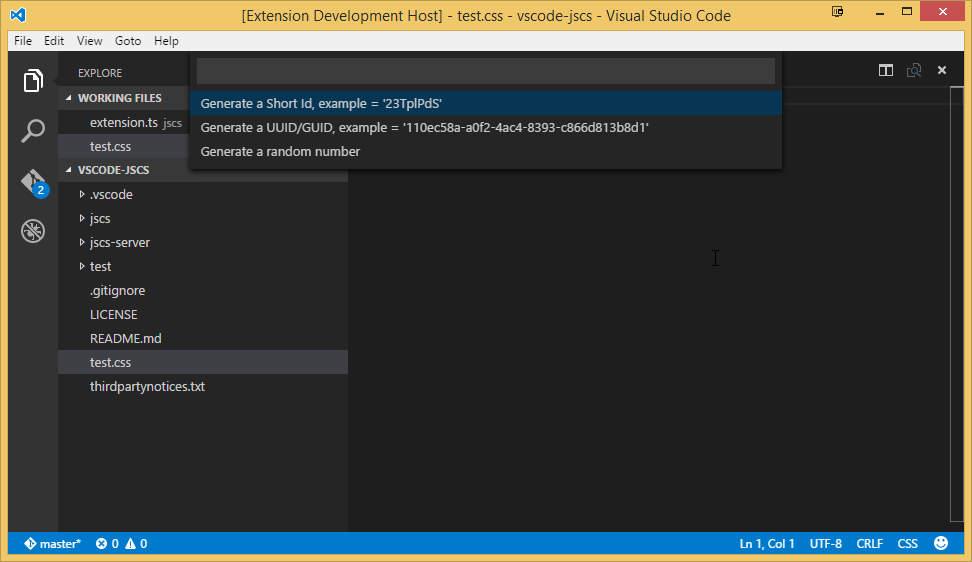Click the master* git branch indicator
The image size is (972, 562).
(x=53, y=543)
